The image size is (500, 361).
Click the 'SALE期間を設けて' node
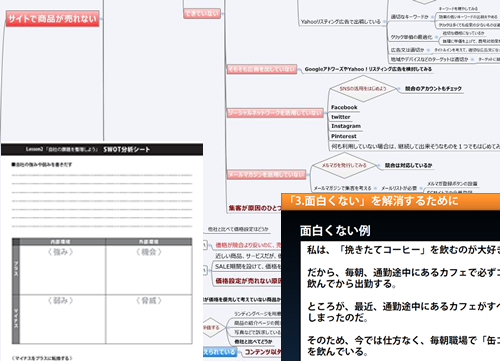(248, 267)
